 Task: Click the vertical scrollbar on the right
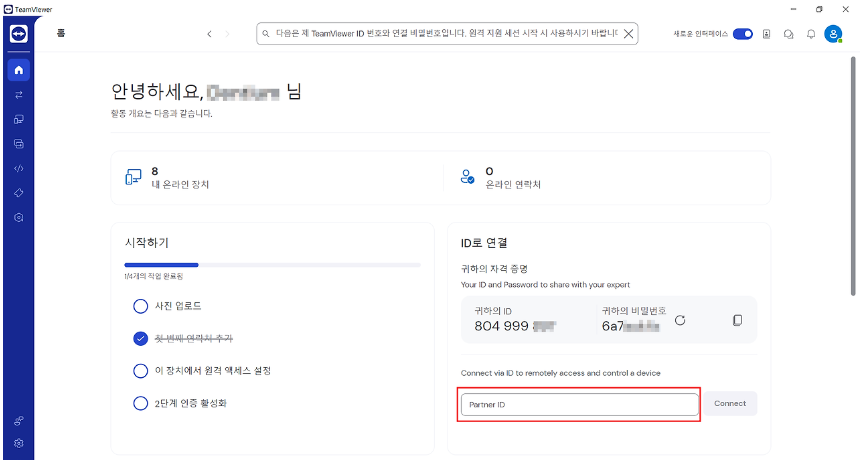853,176
